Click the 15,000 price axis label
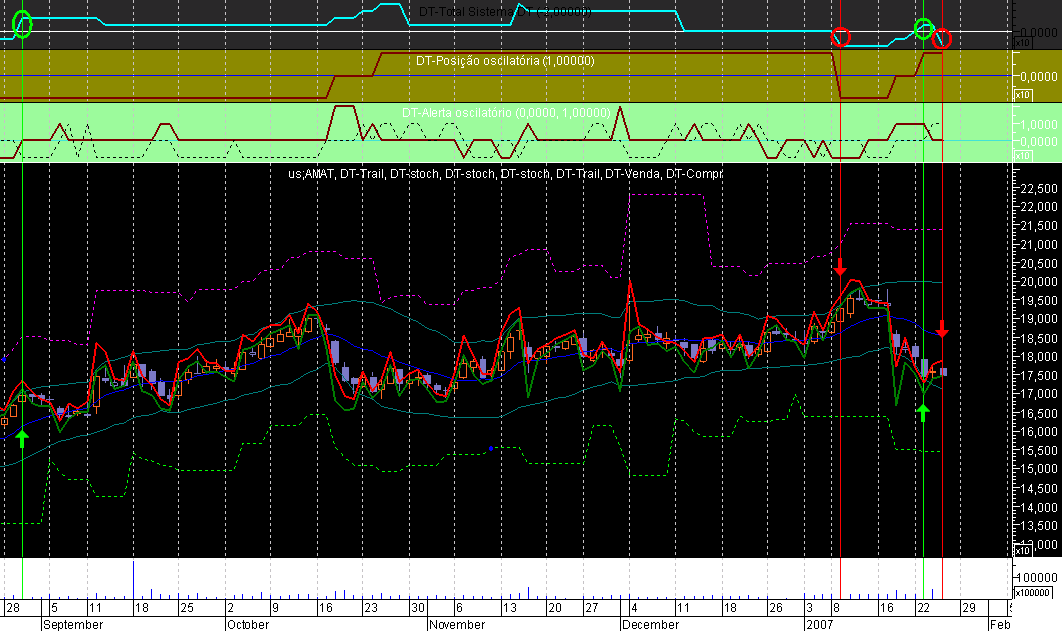1062x631 pixels. point(1038,469)
